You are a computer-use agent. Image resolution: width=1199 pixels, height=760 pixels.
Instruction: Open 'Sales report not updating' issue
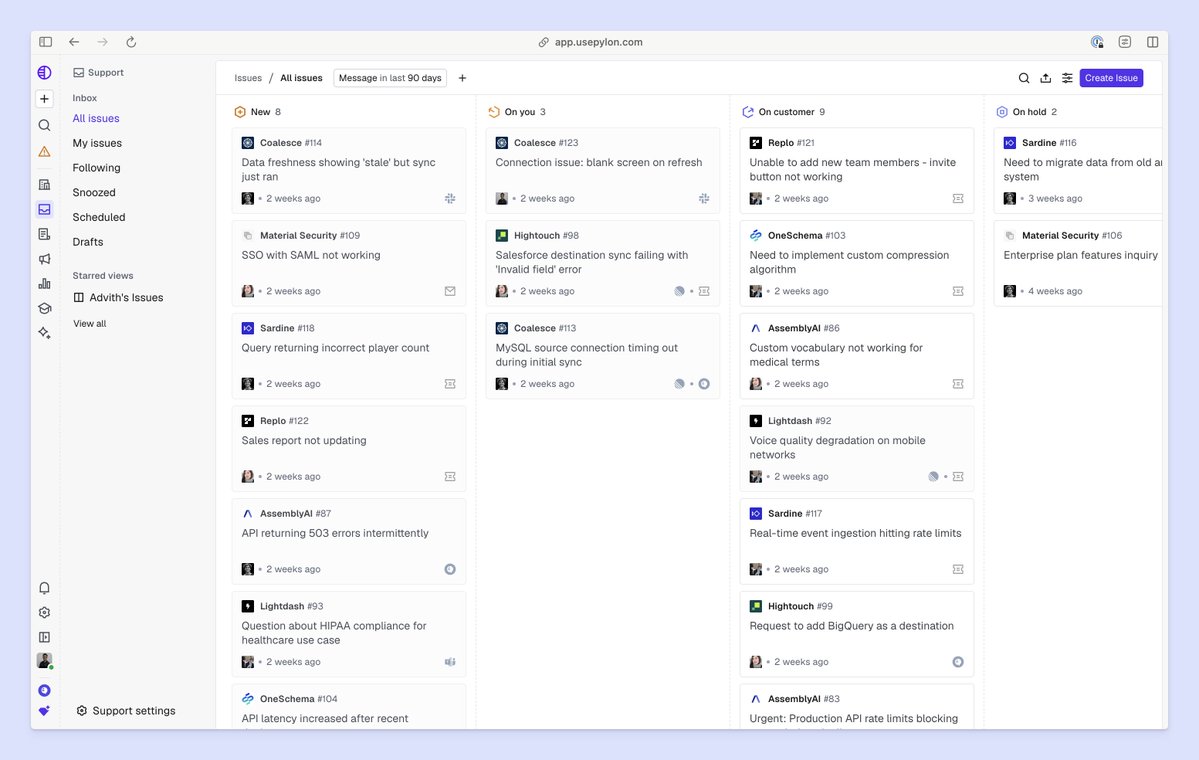tap(349, 449)
